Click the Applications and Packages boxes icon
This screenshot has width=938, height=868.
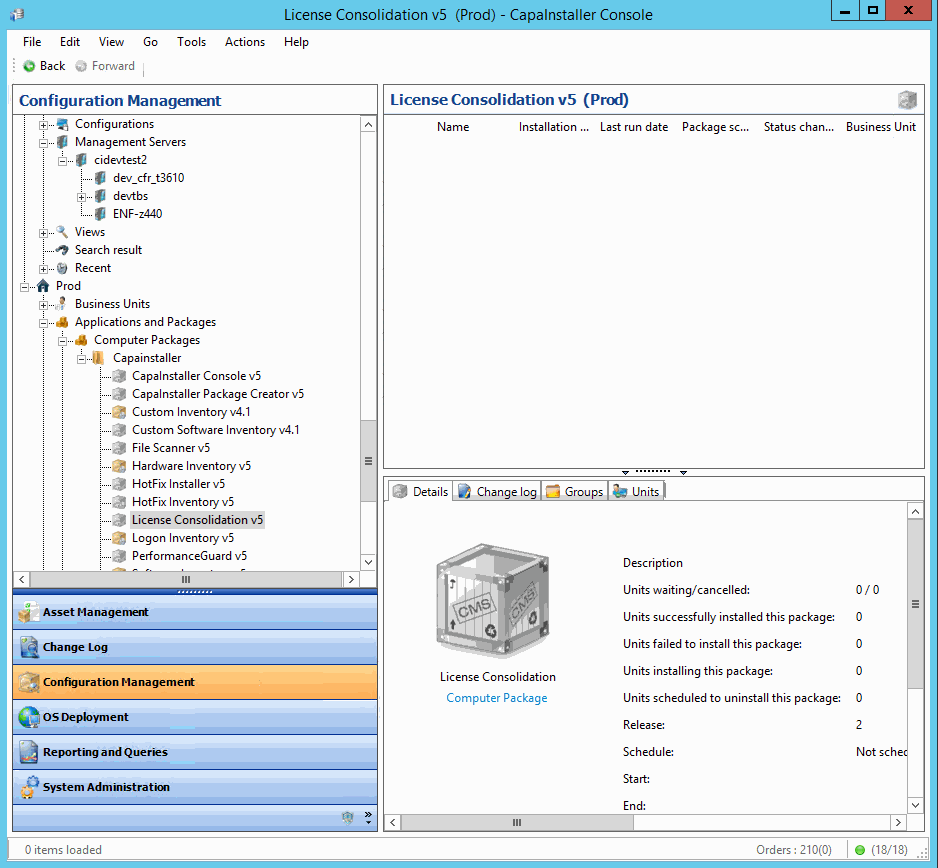[x=62, y=322]
